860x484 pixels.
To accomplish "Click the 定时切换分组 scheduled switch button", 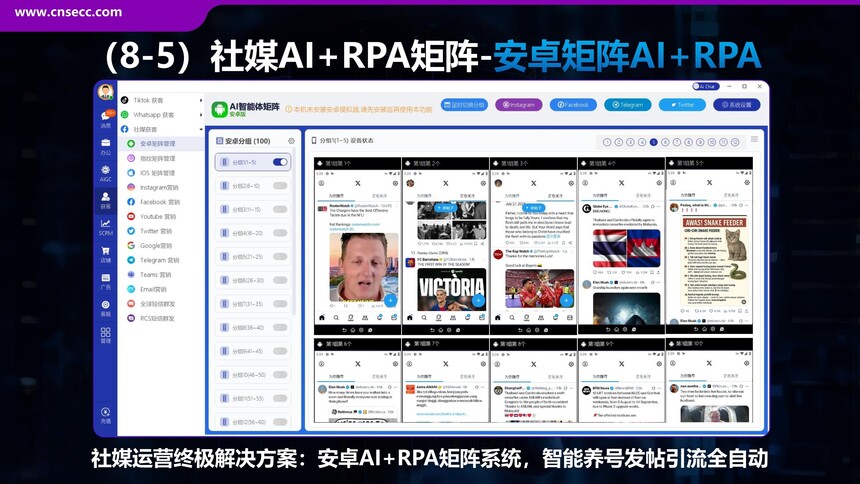I will coord(464,105).
